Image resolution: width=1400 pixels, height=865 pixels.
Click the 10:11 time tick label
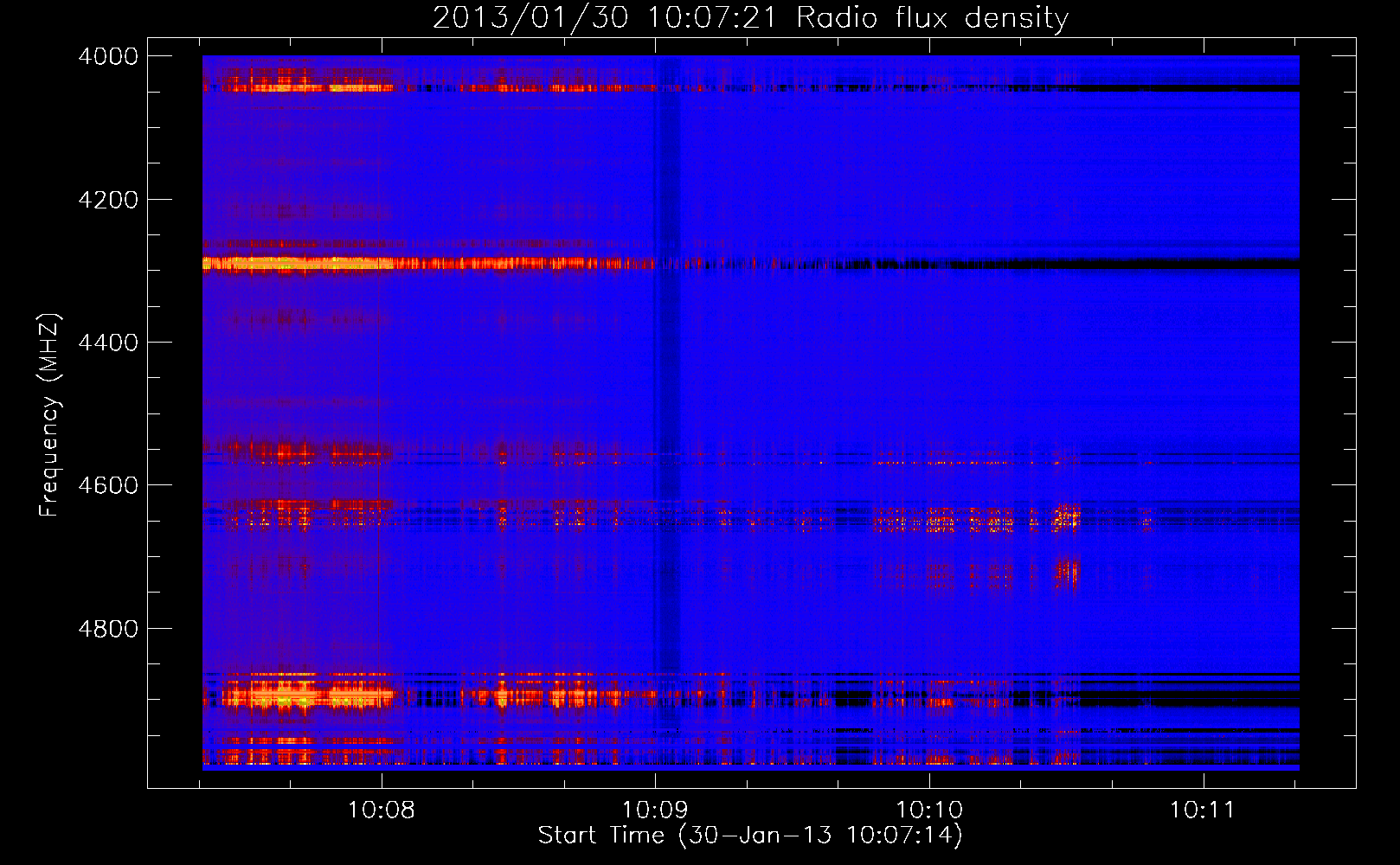(1203, 810)
